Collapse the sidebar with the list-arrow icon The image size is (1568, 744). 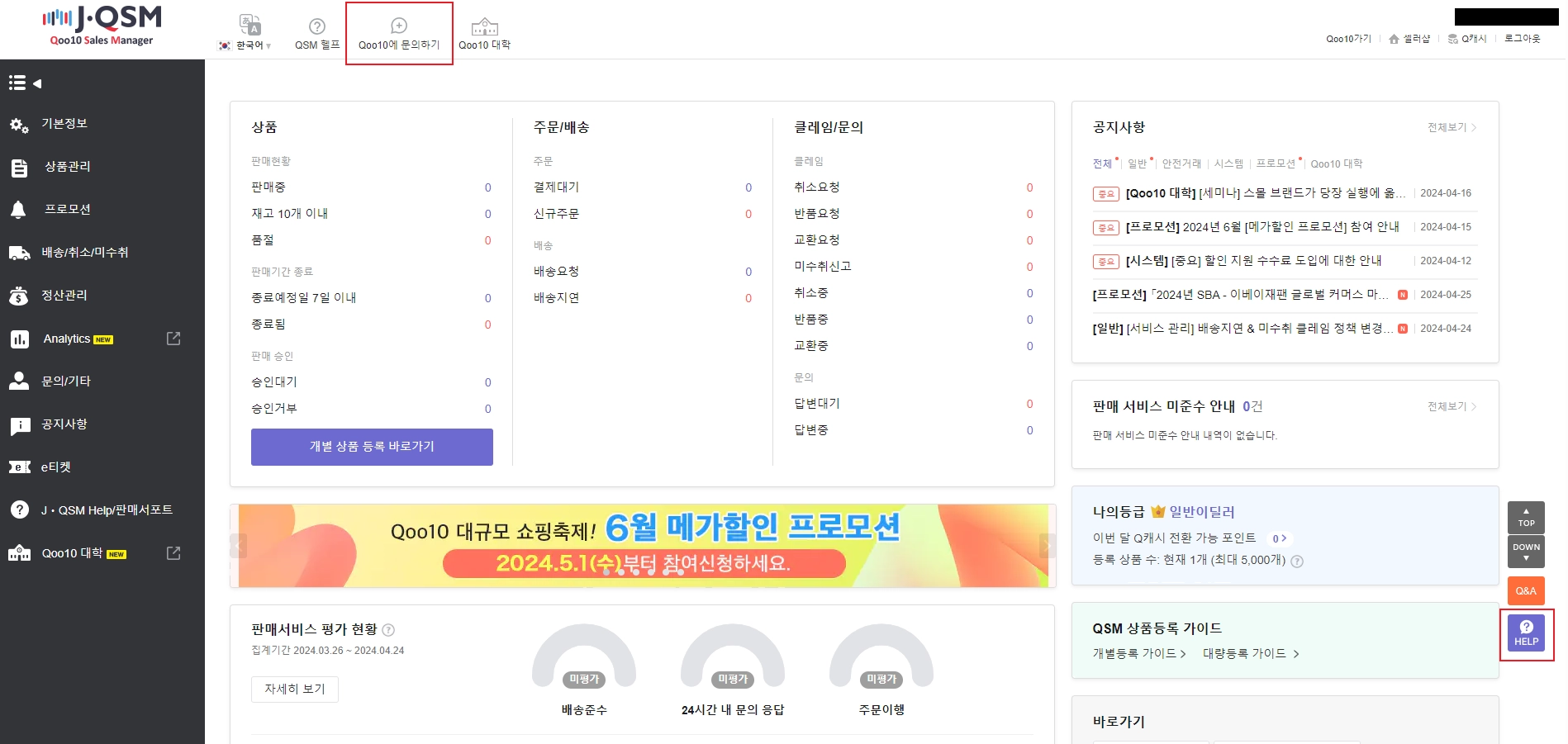pyautogui.click(x=25, y=83)
